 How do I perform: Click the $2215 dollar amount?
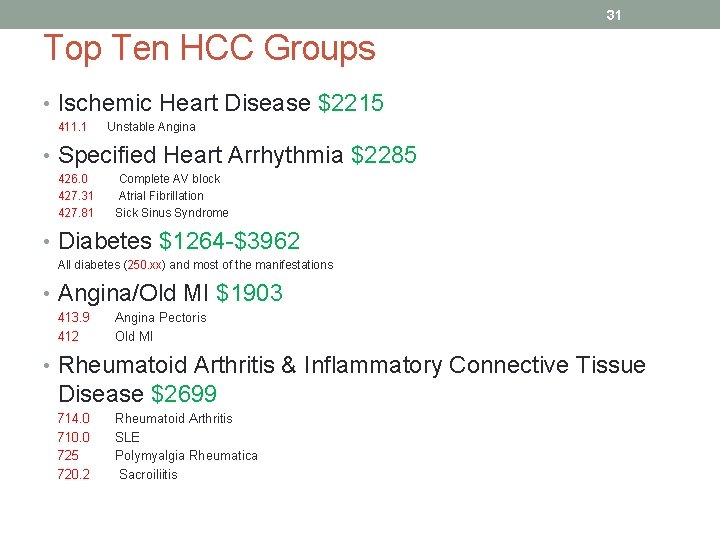click(351, 102)
